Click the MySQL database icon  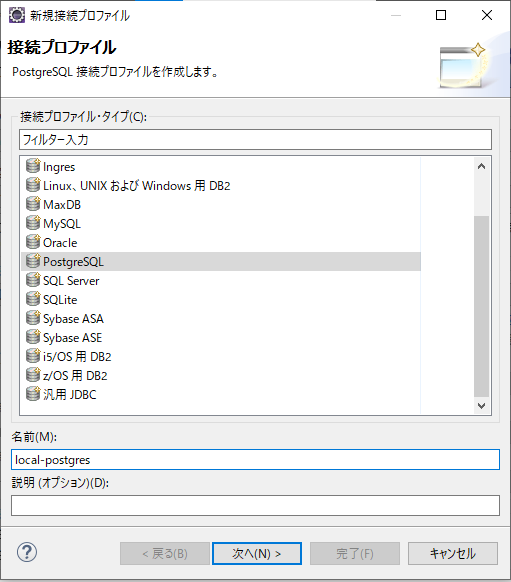tap(33, 223)
